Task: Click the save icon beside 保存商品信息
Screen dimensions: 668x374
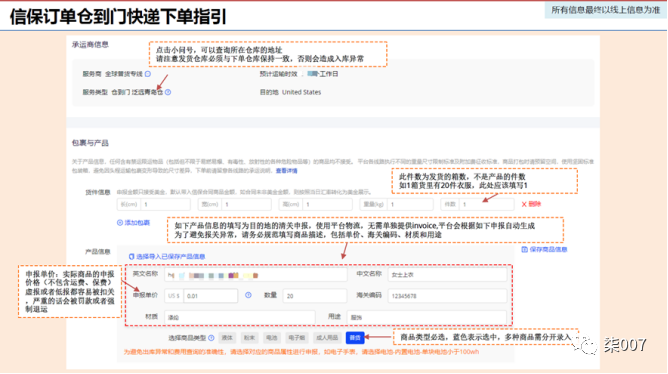Action: [524, 250]
